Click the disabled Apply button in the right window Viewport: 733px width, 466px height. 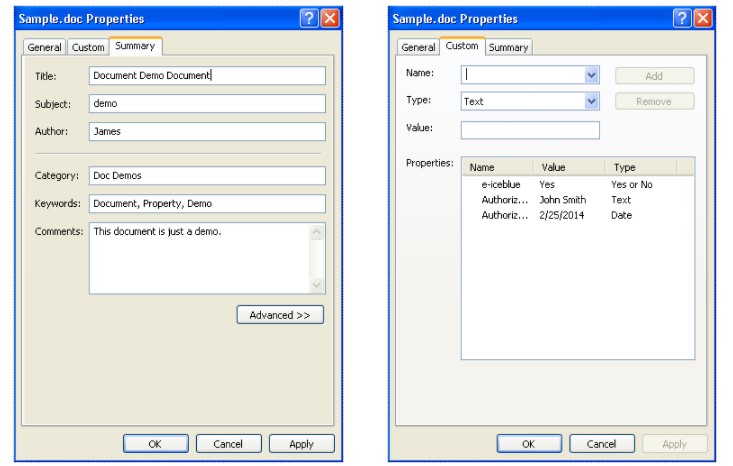675,444
